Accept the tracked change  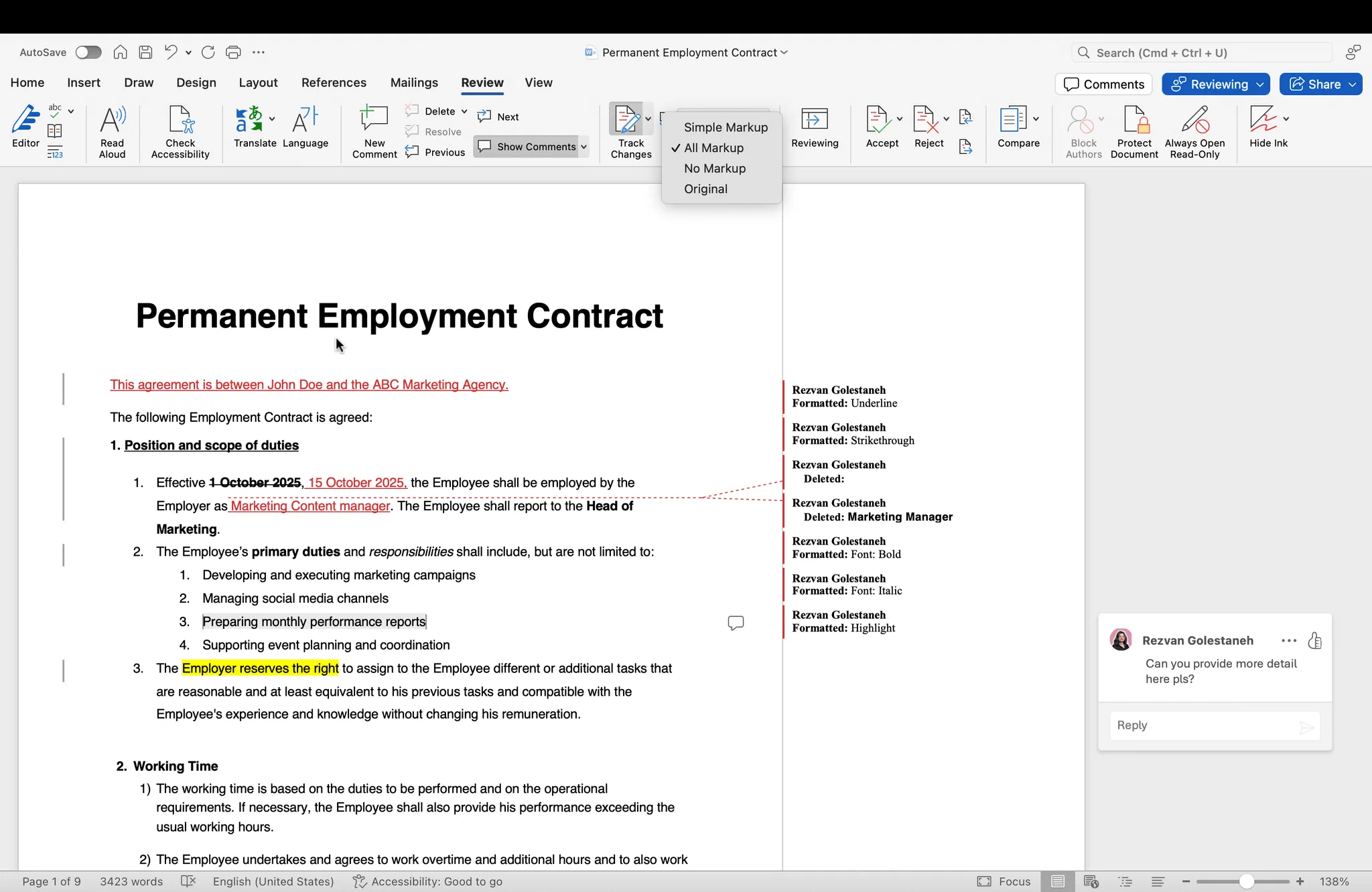click(877, 127)
